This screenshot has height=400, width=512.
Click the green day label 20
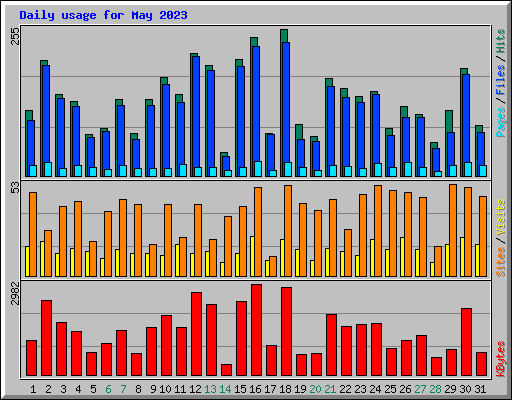[315, 389]
